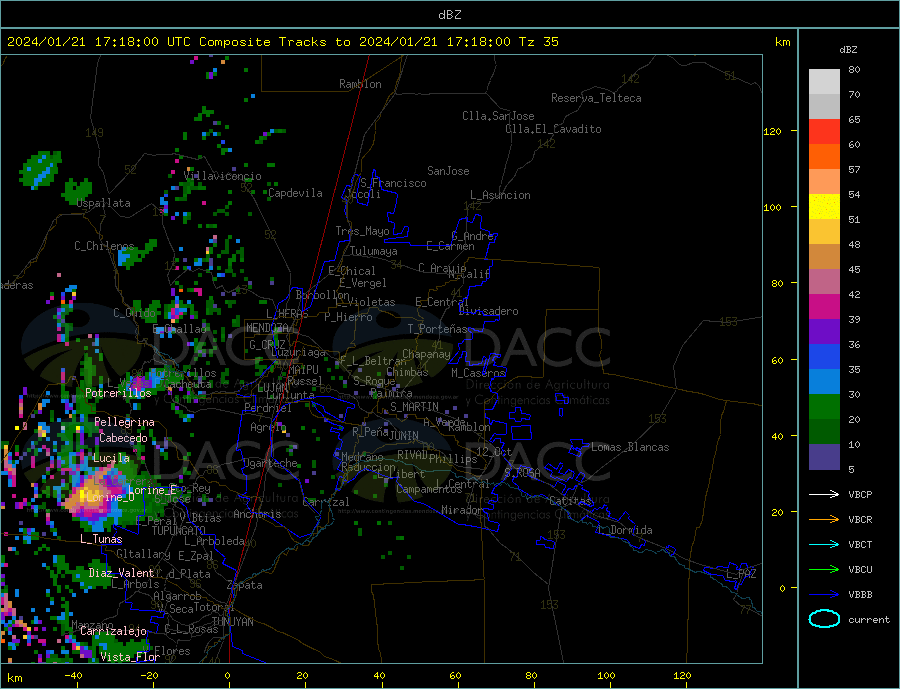Click the 120 tick on right axis

pos(773,131)
